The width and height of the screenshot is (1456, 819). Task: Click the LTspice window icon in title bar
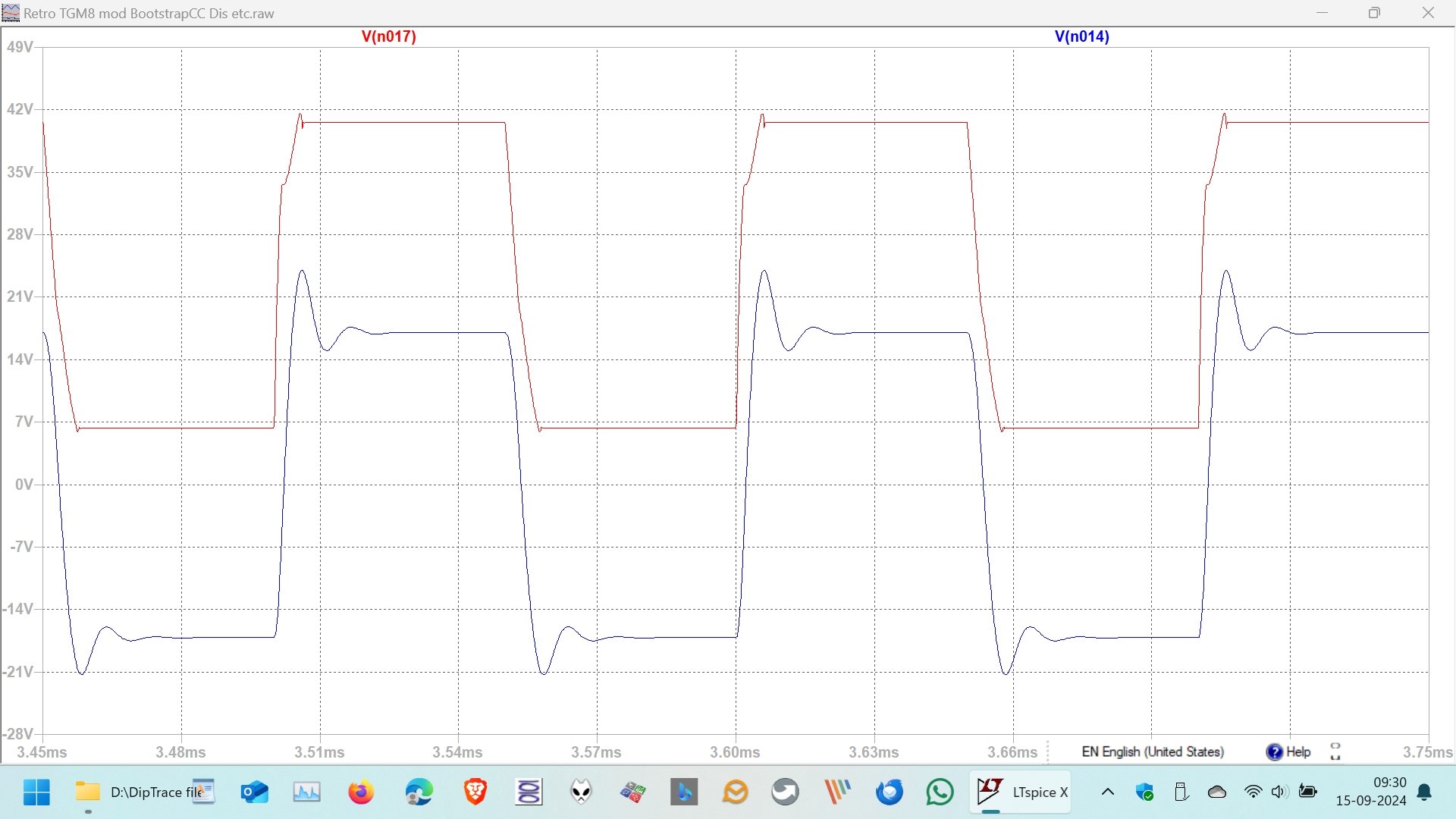coord(11,13)
